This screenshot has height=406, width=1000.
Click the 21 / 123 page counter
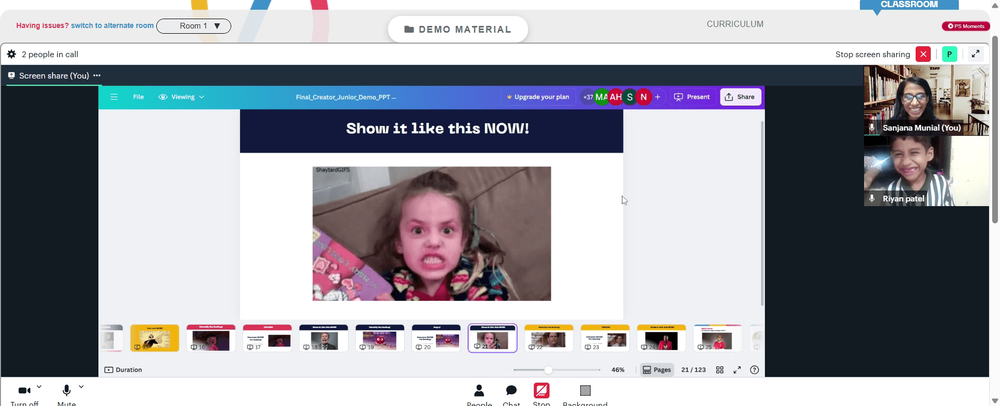(x=693, y=370)
